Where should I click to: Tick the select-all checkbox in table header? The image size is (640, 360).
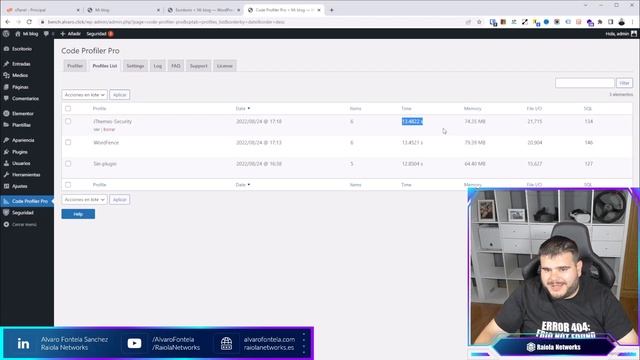(68, 109)
